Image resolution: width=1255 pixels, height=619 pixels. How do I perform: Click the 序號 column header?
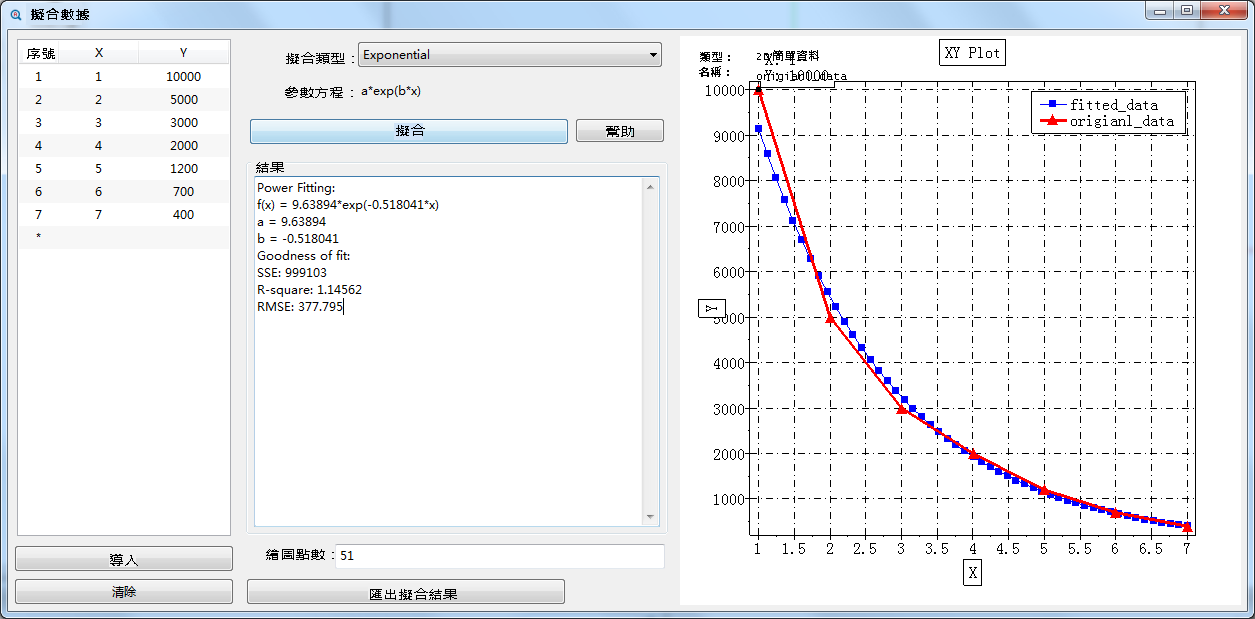[40, 53]
